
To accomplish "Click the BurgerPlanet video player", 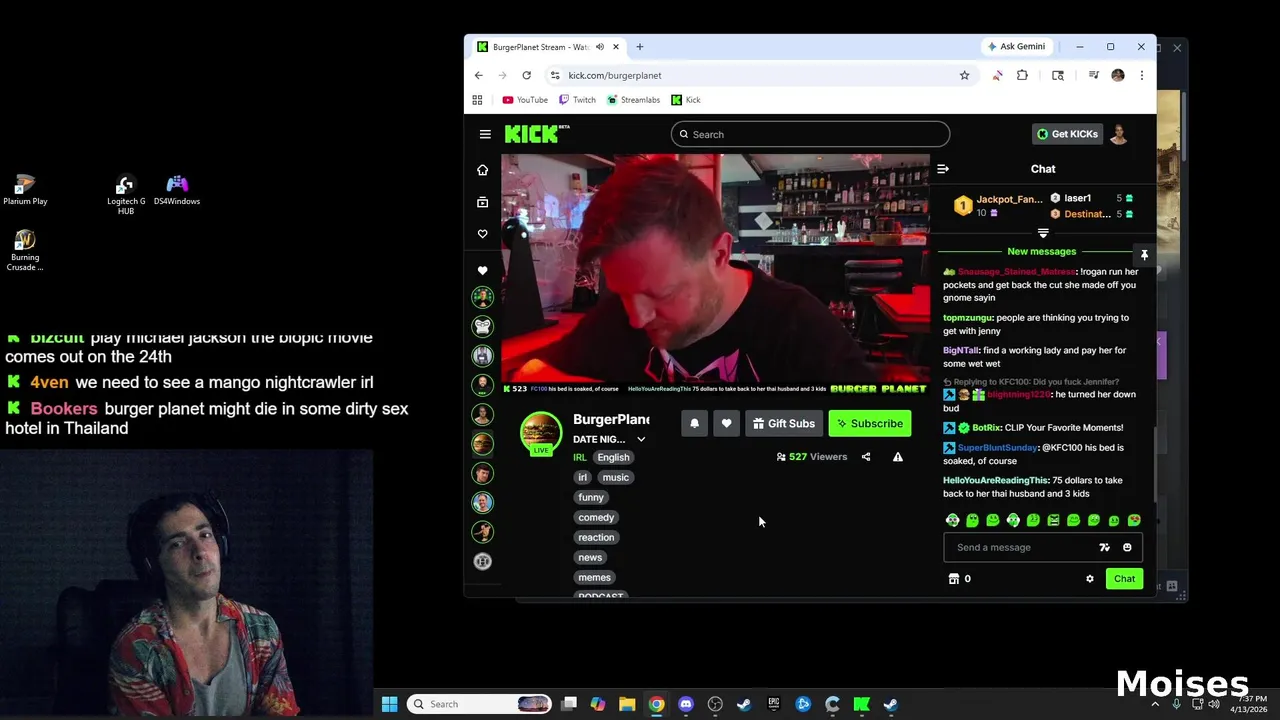I will click(x=715, y=275).
